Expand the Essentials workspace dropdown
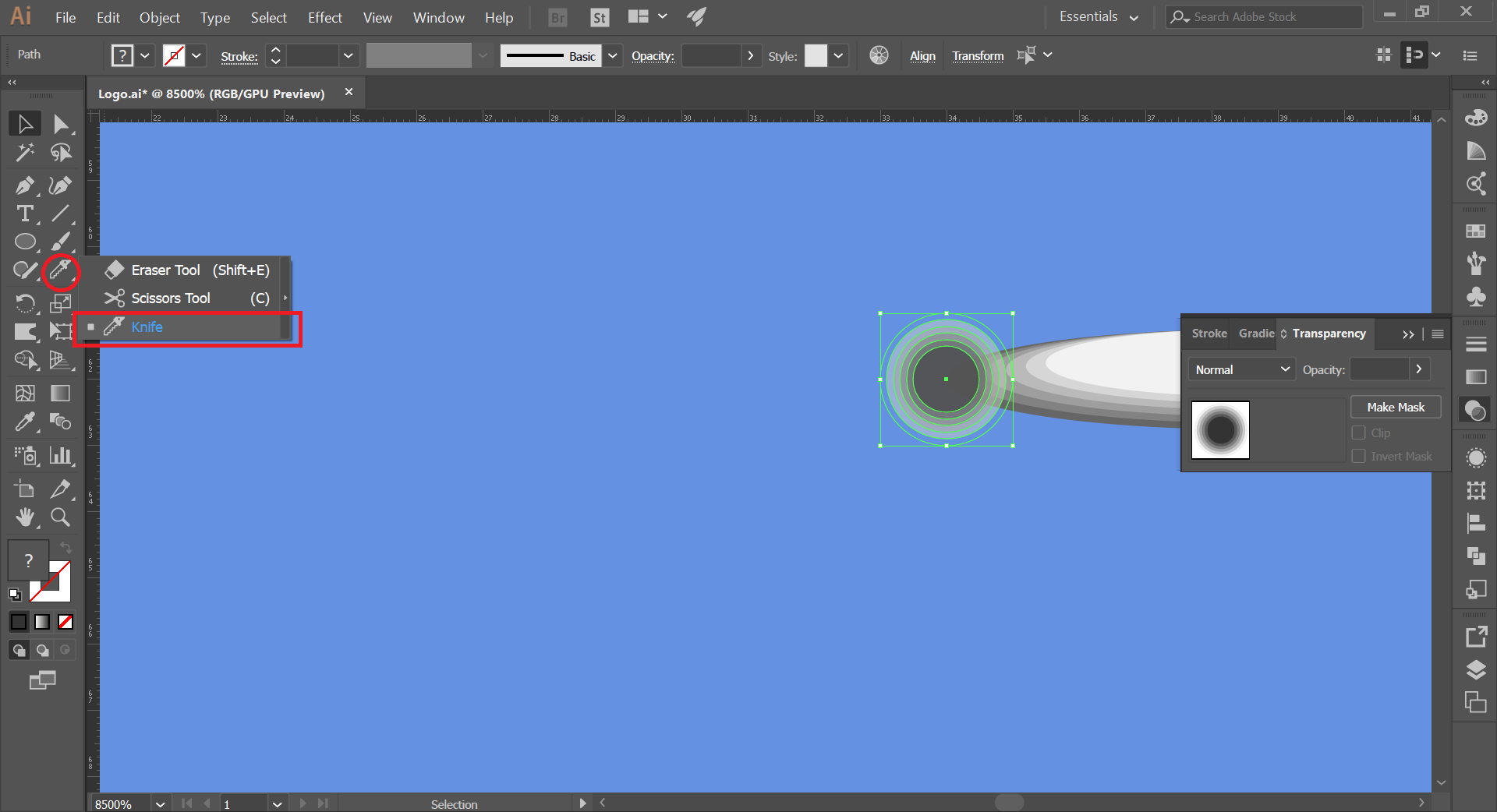The height and width of the screenshot is (812, 1497). point(1099,17)
